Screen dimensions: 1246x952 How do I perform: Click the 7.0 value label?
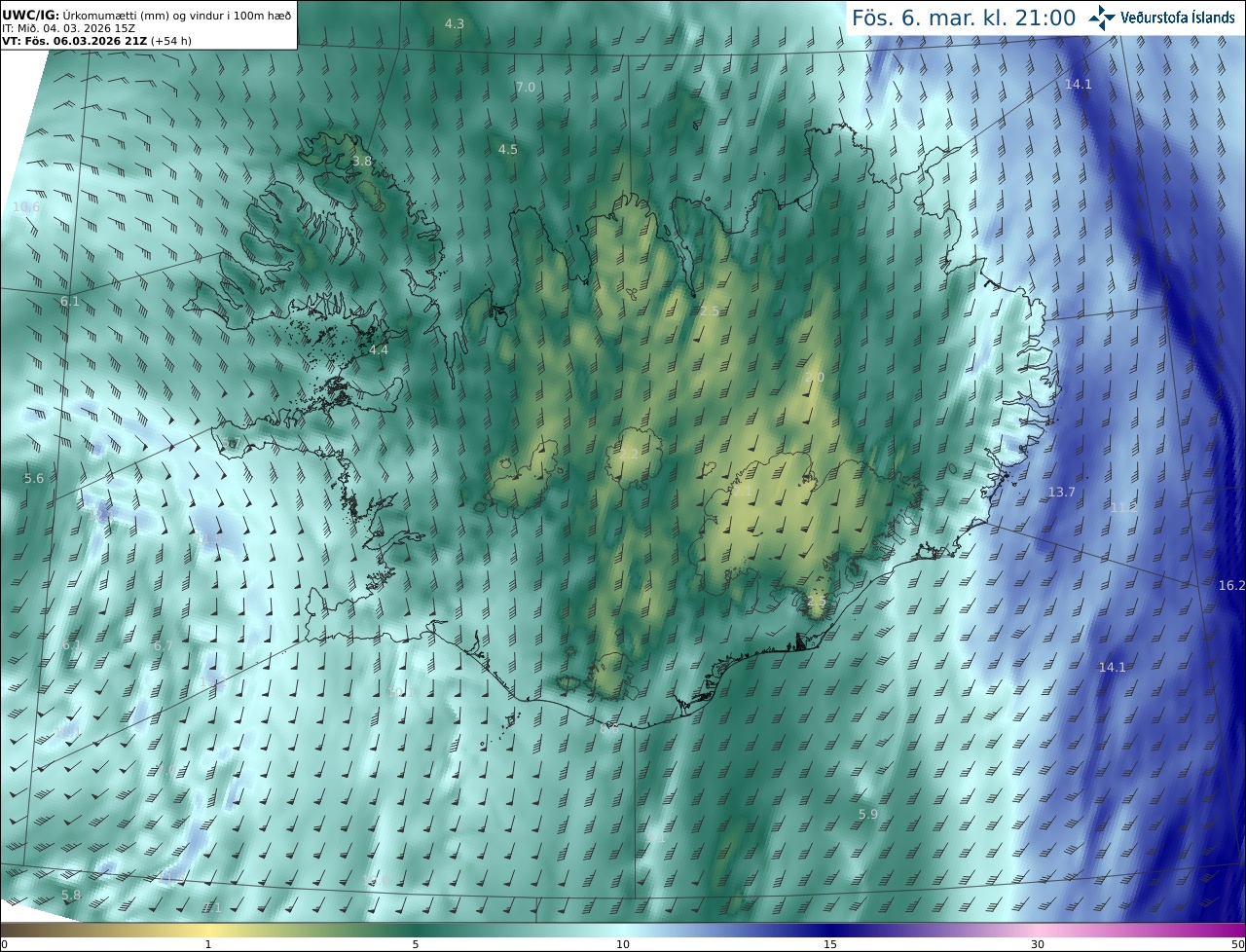point(526,87)
